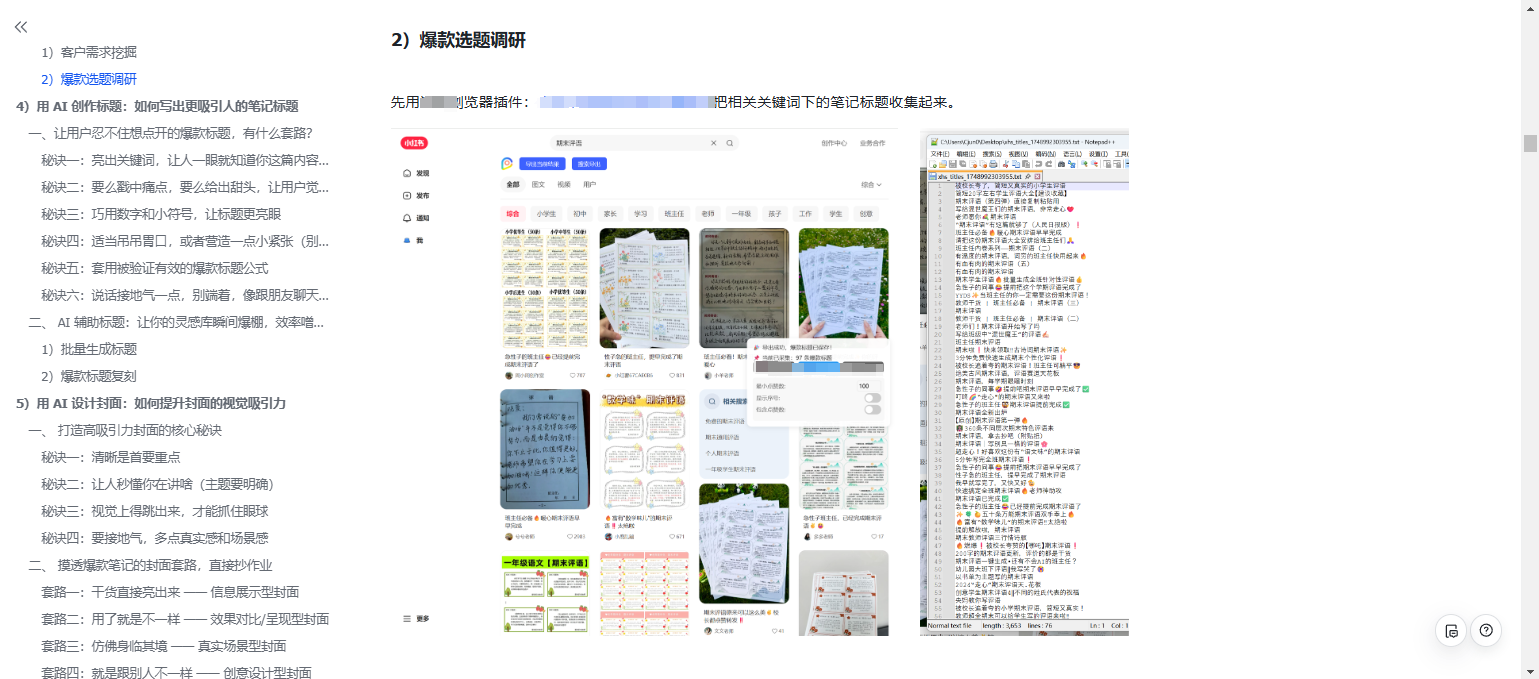Select the 小学生 filter tag
The height and width of the screenshot is (679, 1539).
click(545, 213)
